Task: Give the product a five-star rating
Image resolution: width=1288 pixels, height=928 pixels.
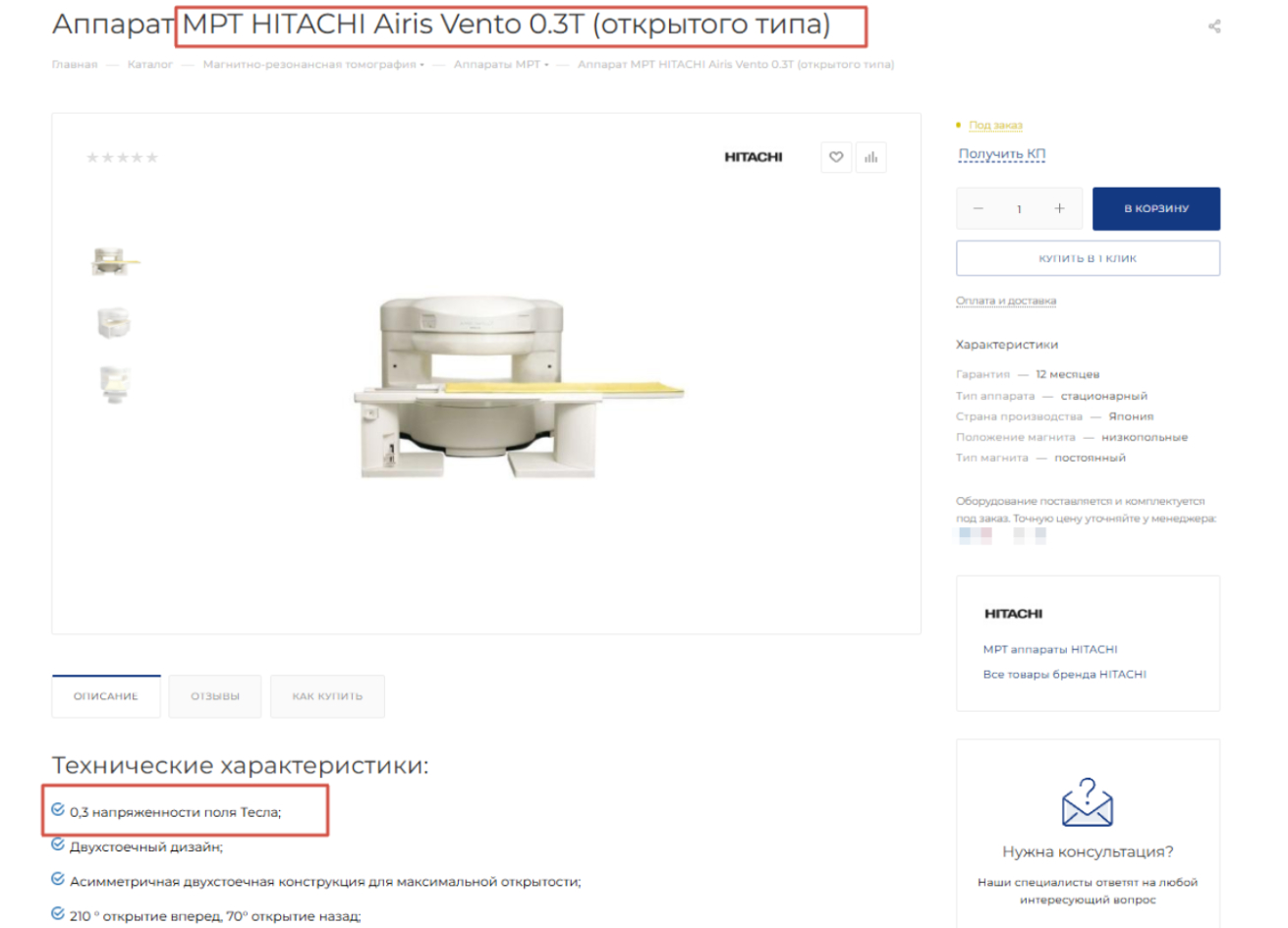Action: coord(151,157)
